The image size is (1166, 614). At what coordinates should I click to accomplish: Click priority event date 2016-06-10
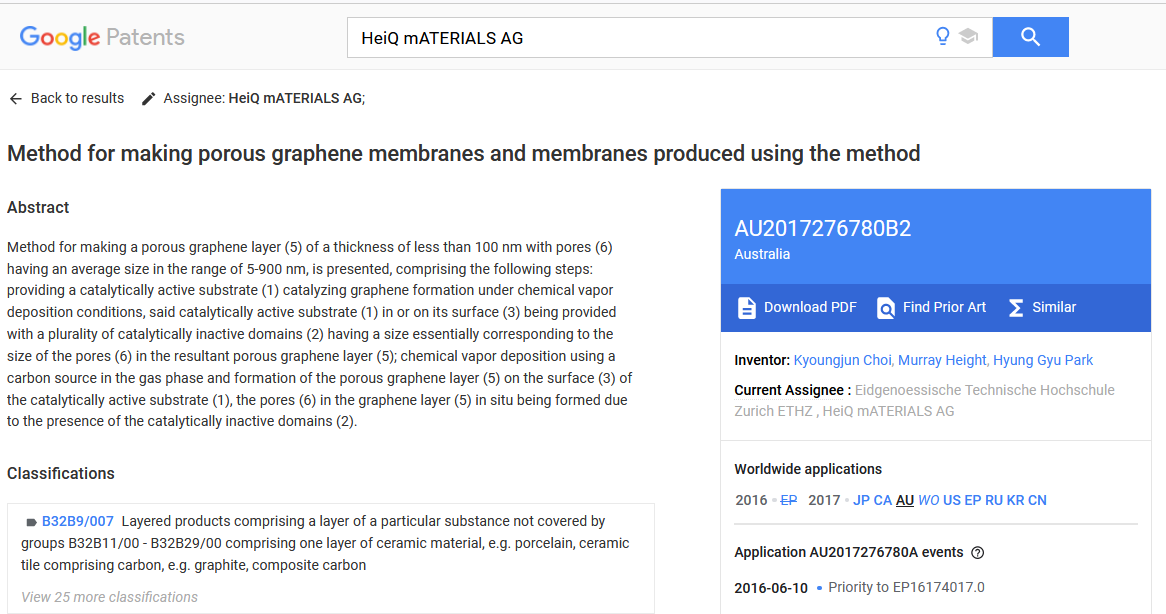(771, 588)
